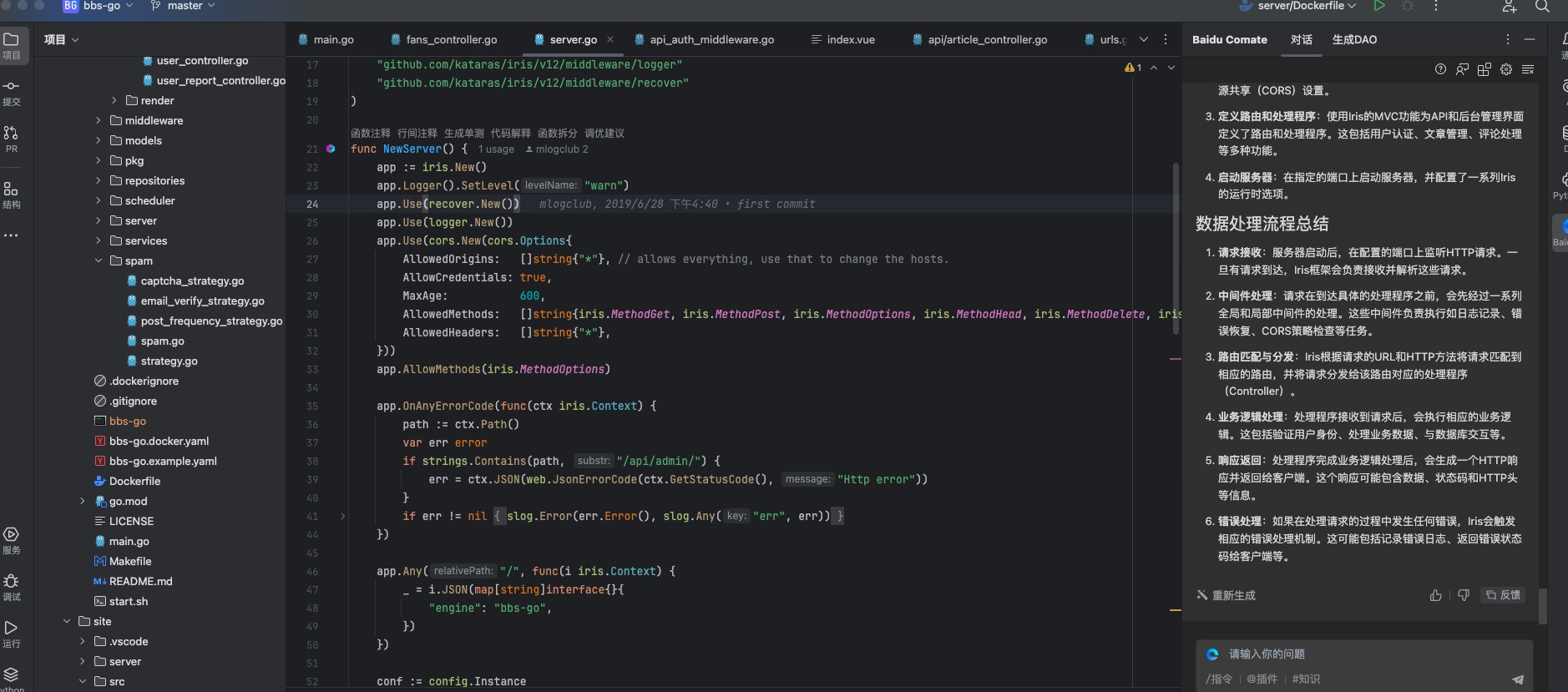Close the server.go editor tab

coord(610,39)
